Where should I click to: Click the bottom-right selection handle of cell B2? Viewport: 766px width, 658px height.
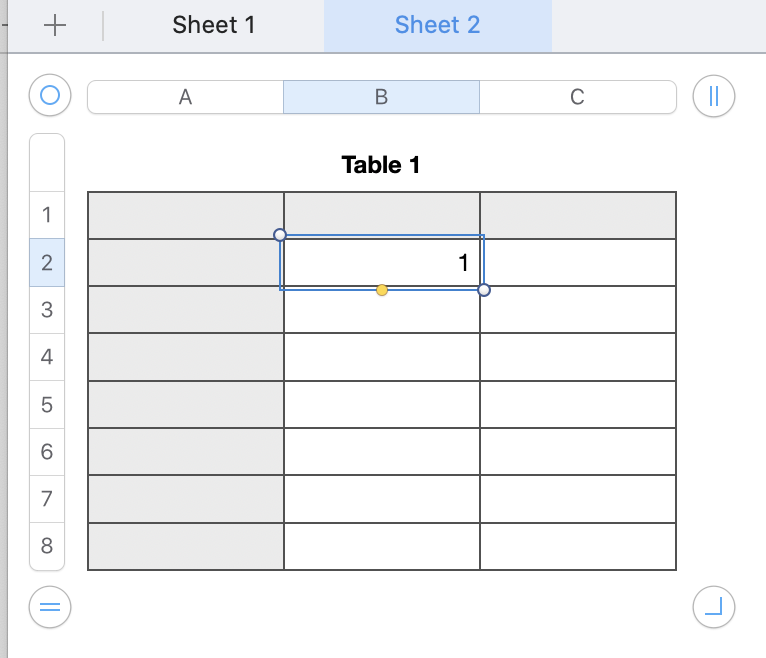[x=484, y=290]
